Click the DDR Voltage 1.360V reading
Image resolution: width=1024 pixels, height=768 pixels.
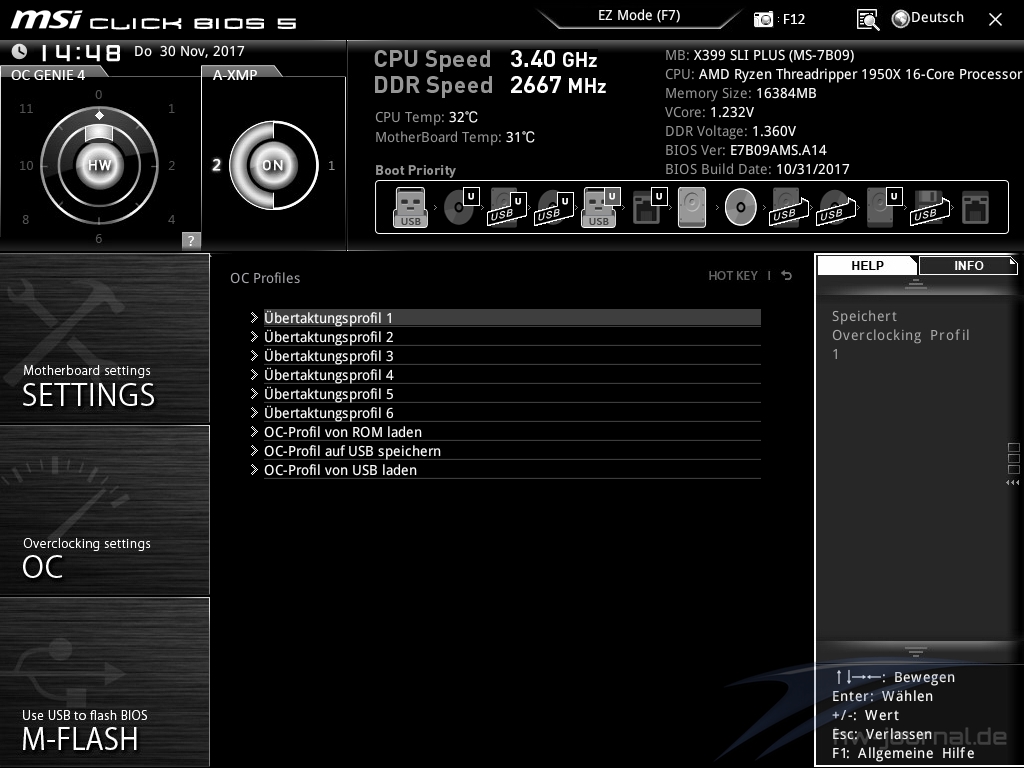point(730,131)
